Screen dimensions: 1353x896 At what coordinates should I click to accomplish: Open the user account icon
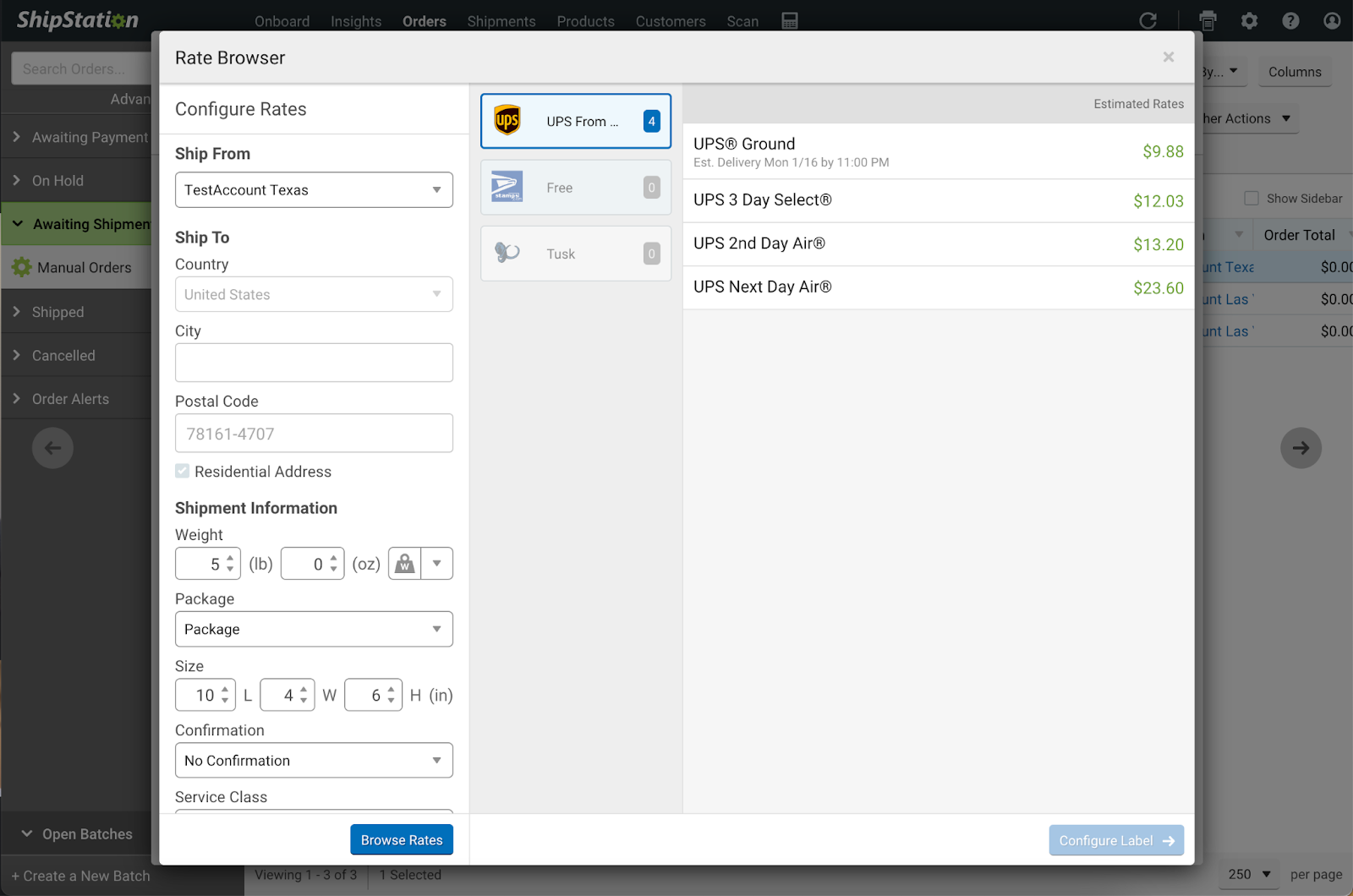click(x=1332, y=21)
